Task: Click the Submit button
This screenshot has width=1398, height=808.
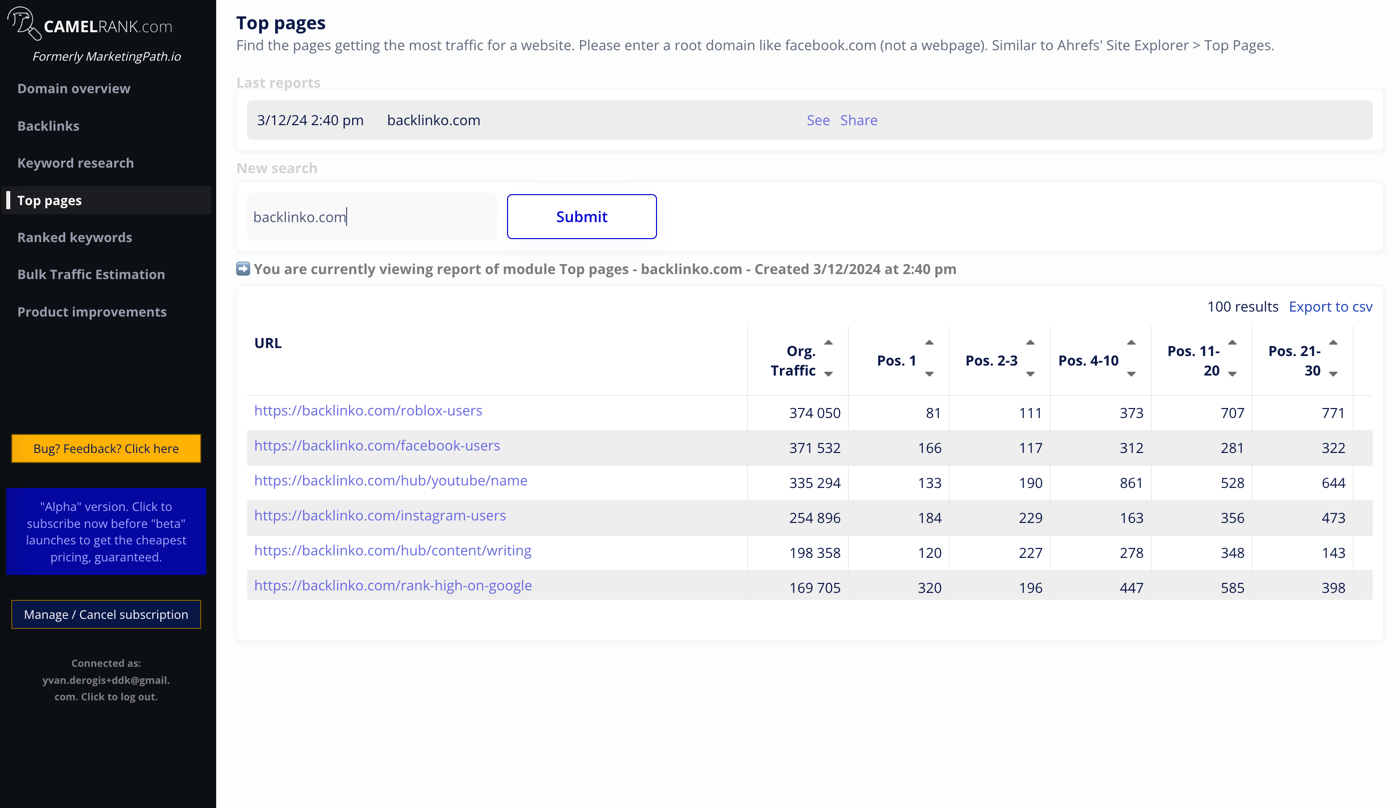Action: tap(582, 216)
